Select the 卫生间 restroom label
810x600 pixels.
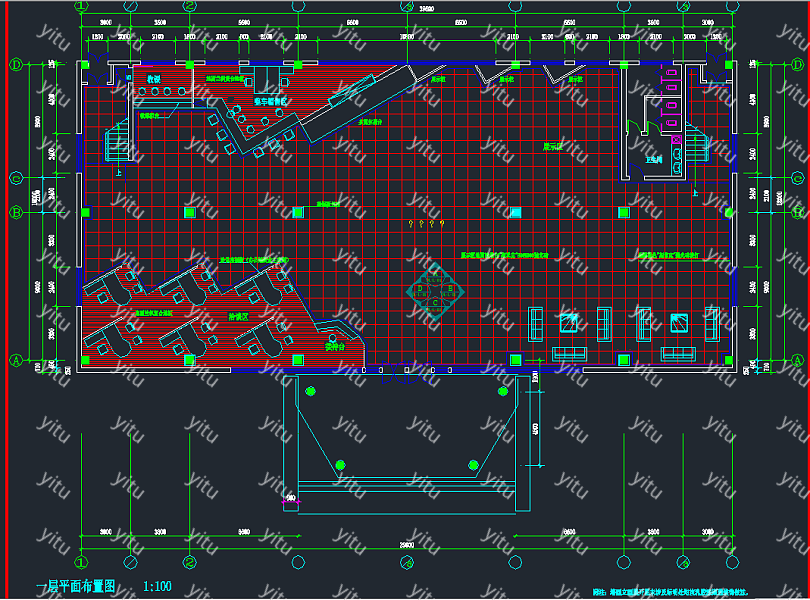pyautogui.click(x=655, y=159)
